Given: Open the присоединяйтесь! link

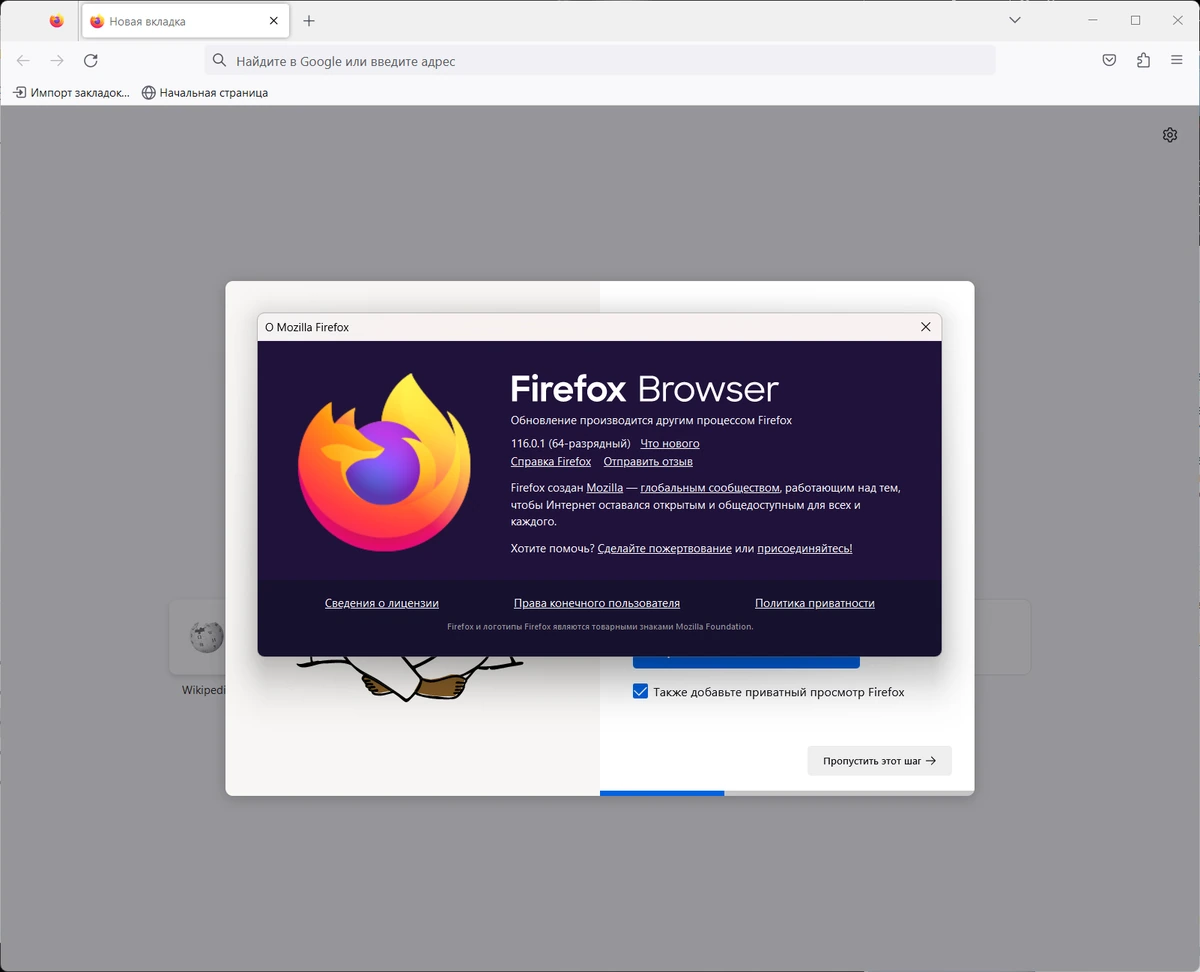Looking at the screenshot, I should tap(805, 549).
